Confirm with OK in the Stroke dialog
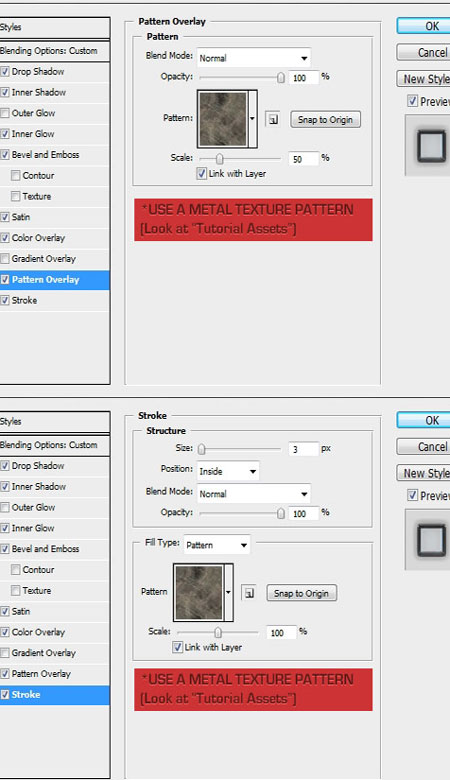The image size is (450, 780). pos(424,420)
